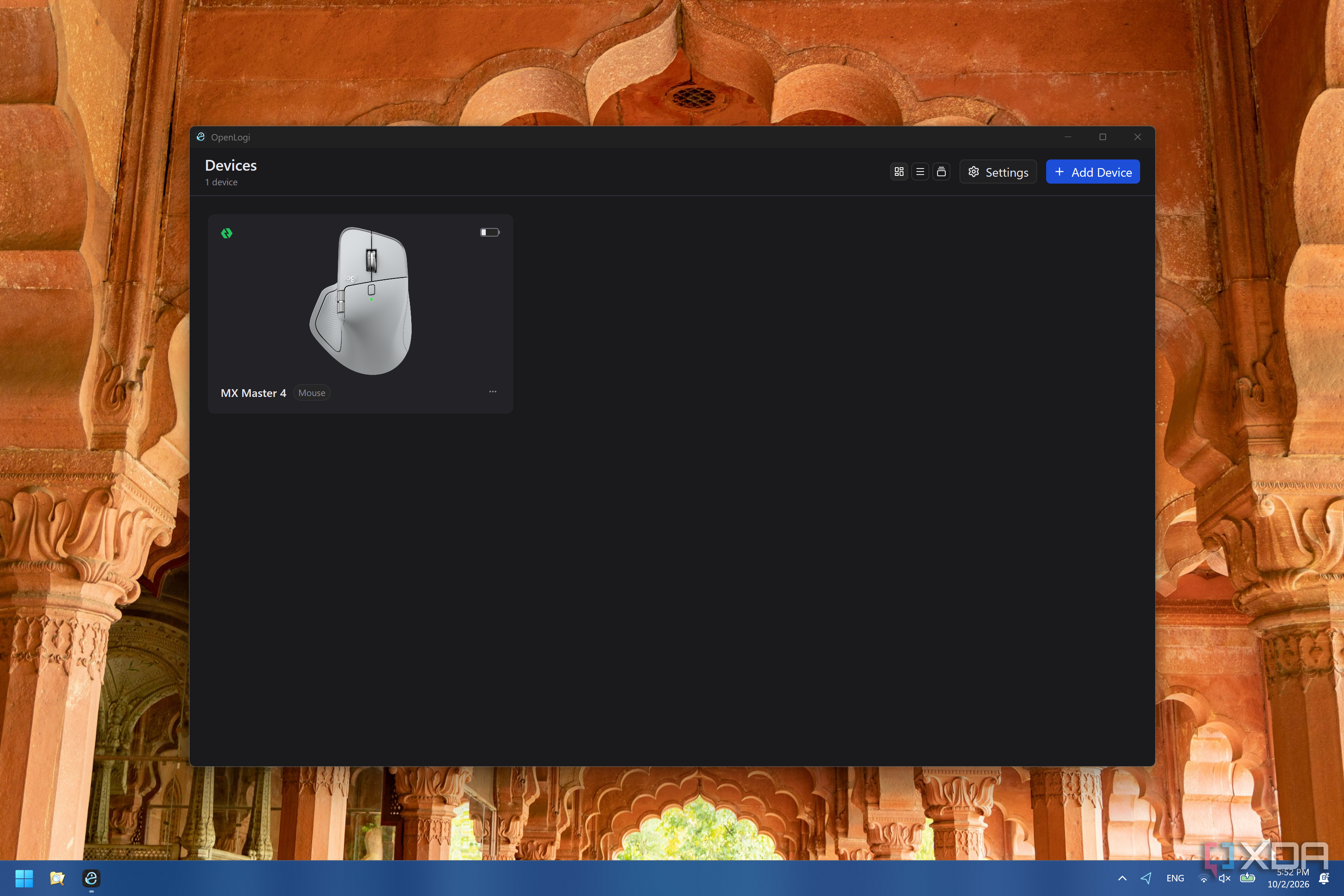1344x896 pixels.
Task: Click the MX Master 4 mouse image
Action: tap(361, 300)
